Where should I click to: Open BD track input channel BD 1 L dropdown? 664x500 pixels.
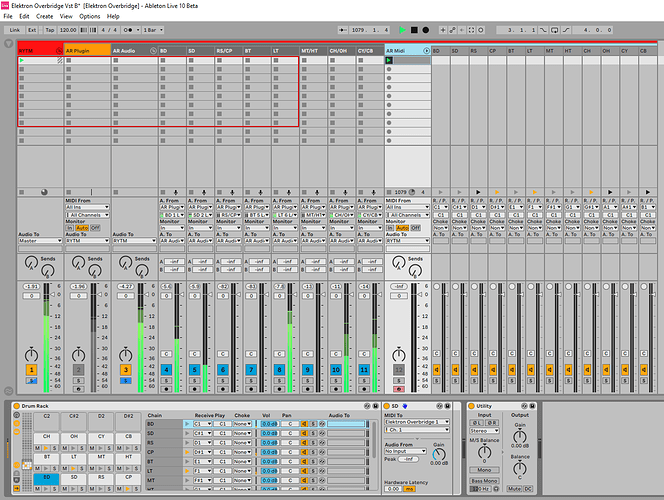[172, 215]
